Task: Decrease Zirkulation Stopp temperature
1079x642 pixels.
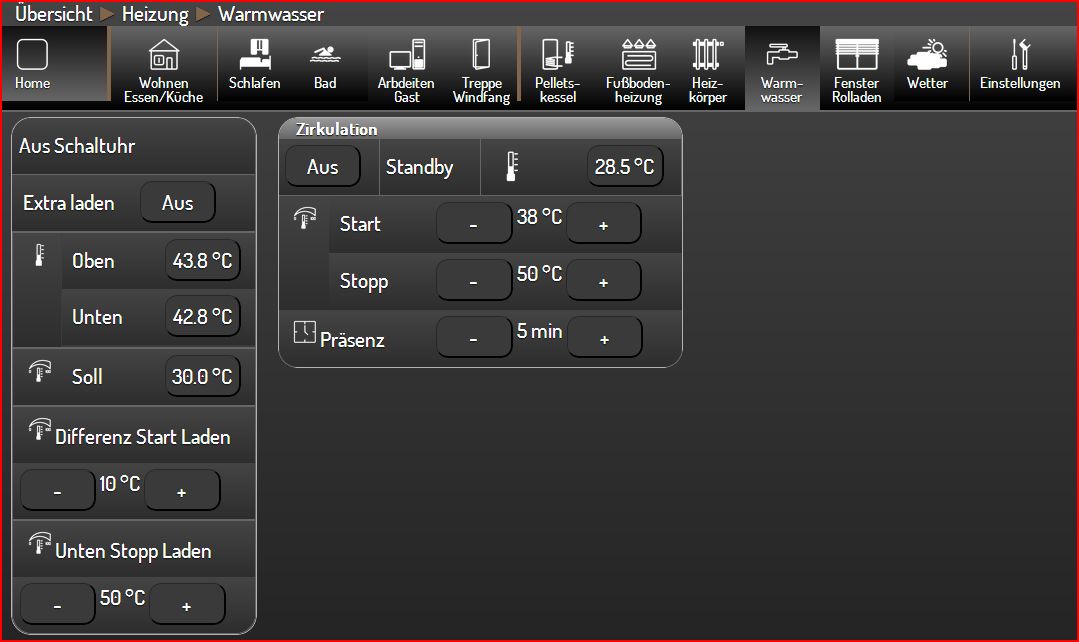Action: (x=474, y=282)
